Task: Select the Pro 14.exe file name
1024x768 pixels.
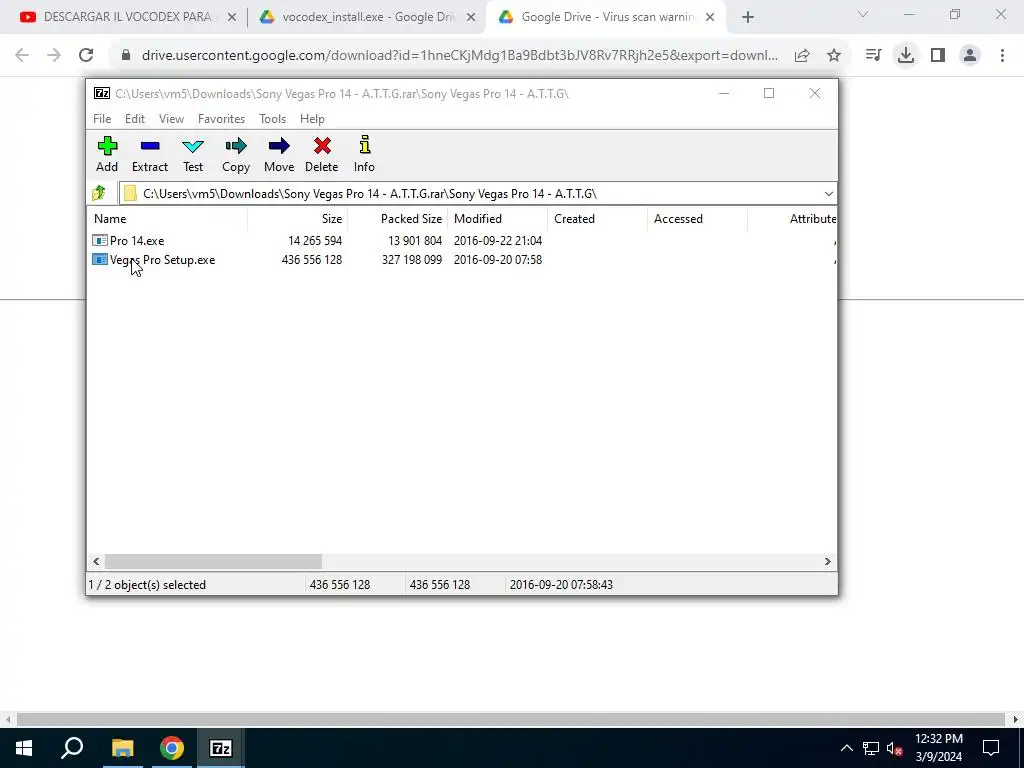Action: click(x=137, y=240)
